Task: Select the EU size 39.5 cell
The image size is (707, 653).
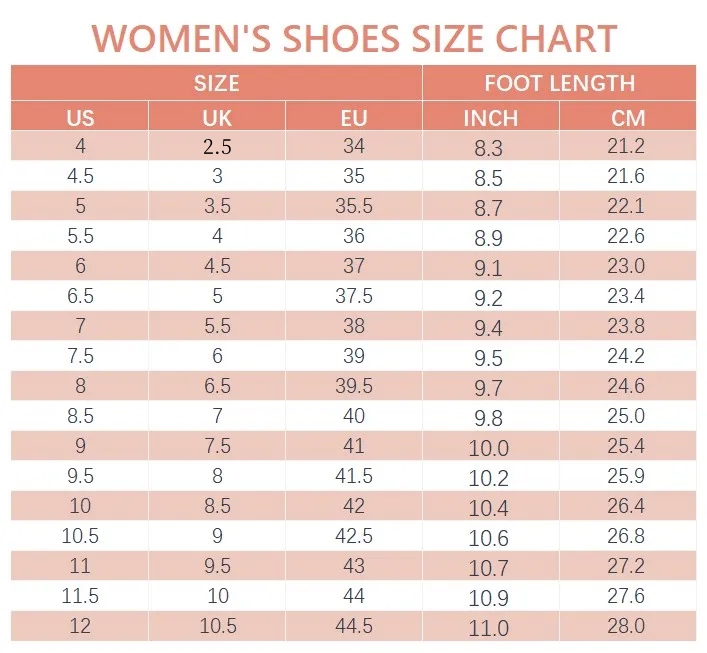Action: click(x=354, y=387)
